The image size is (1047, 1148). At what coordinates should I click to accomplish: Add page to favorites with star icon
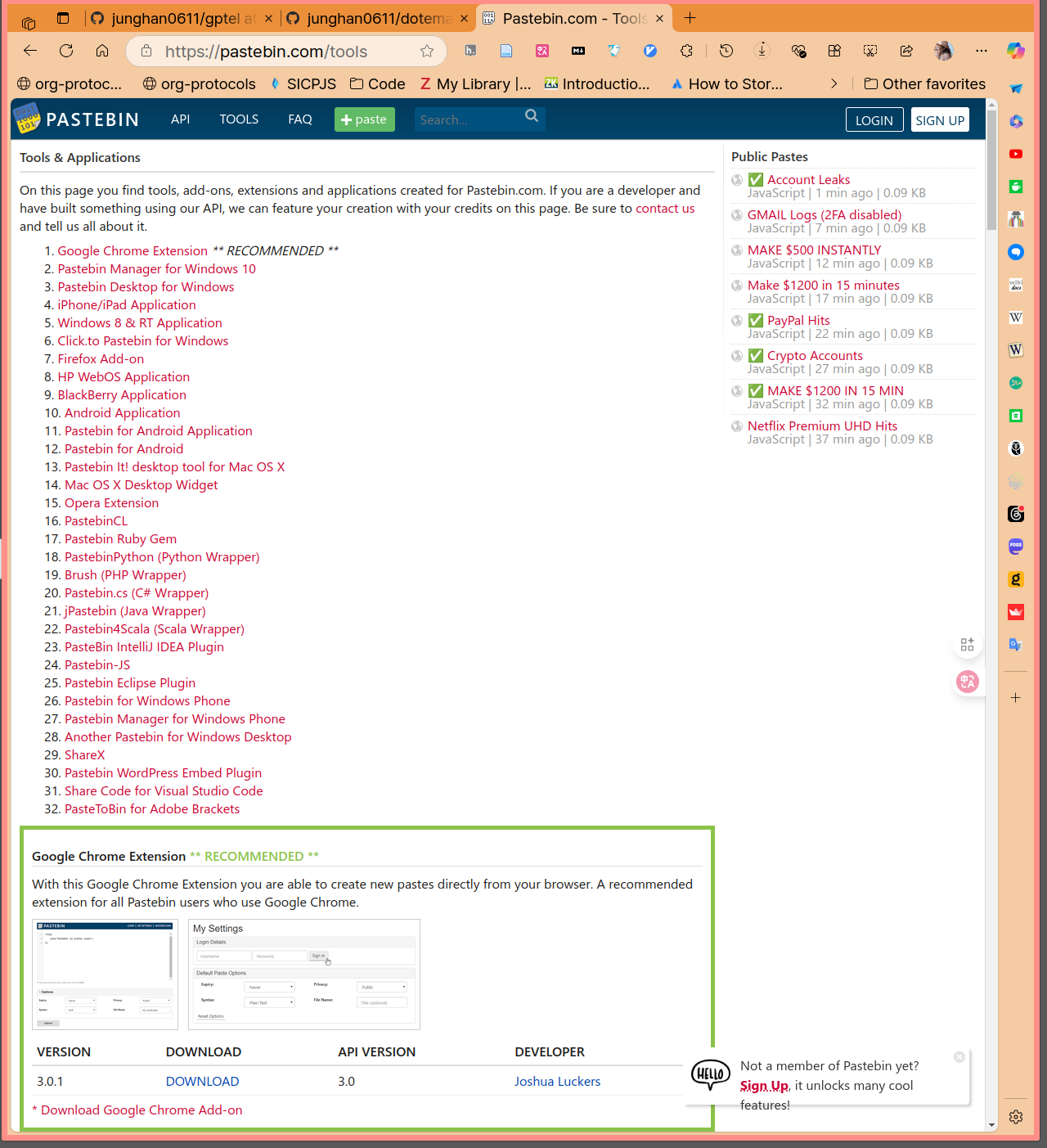pyautogui.click(x=427, y=52)
